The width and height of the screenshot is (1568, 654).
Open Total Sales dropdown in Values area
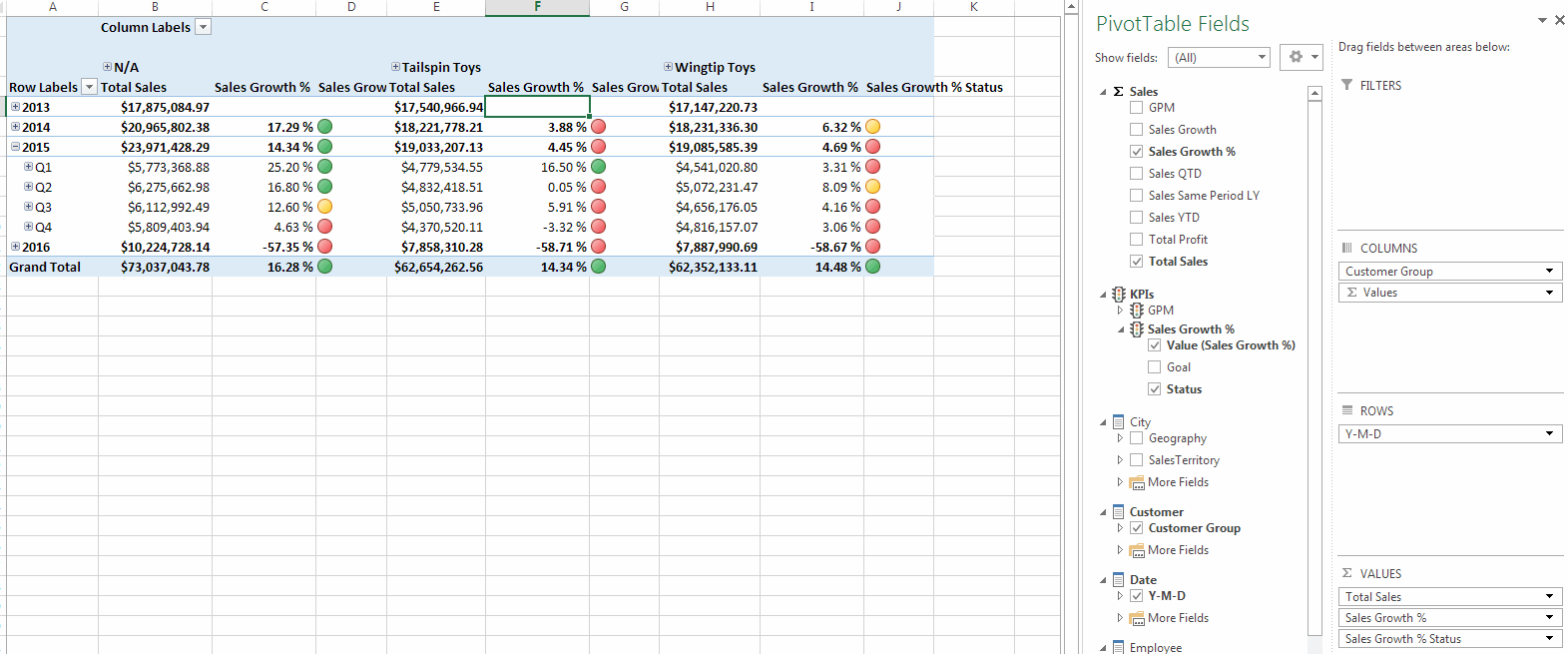1549,596
